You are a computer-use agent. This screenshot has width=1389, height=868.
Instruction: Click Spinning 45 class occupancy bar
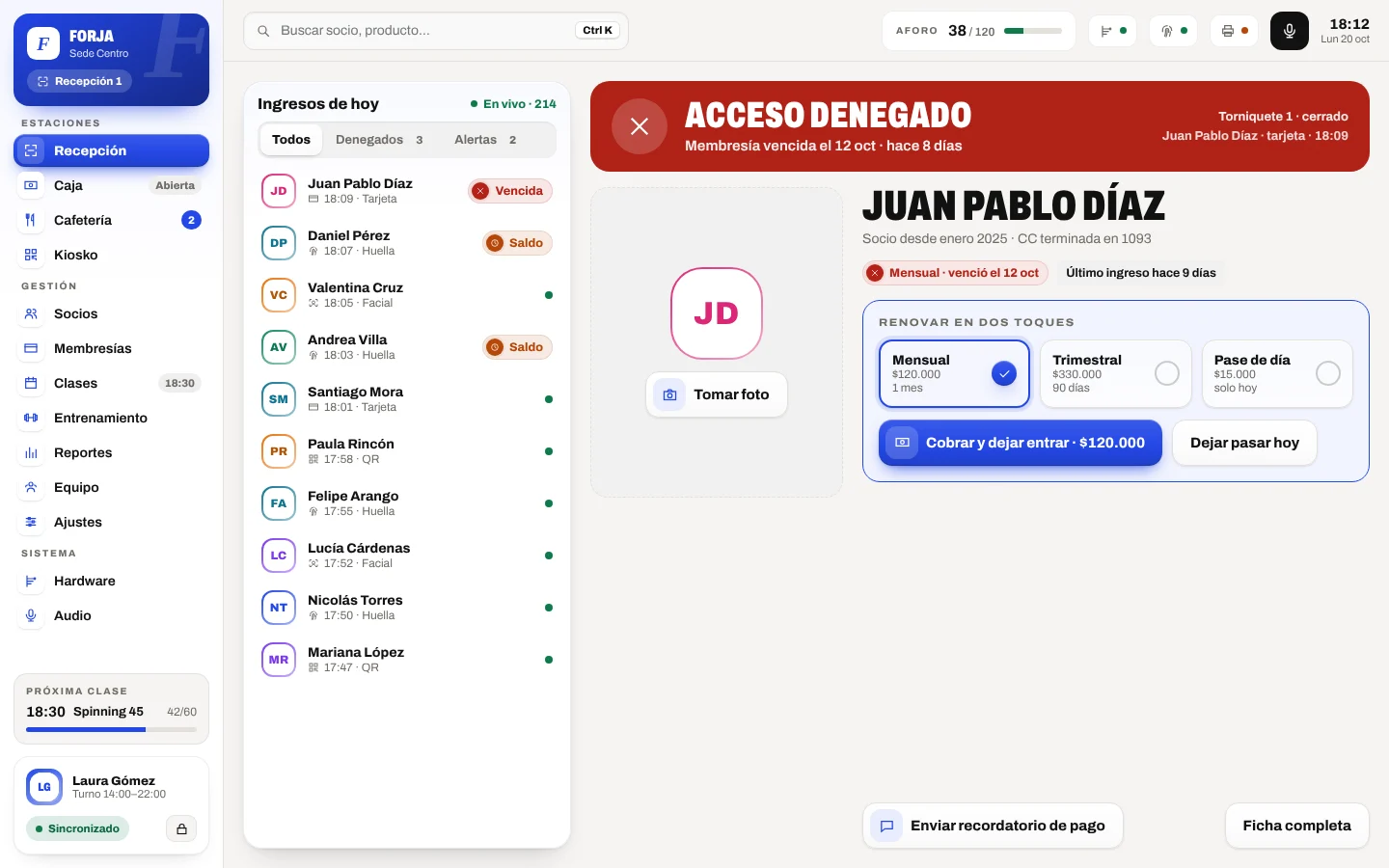click(111, 729)
